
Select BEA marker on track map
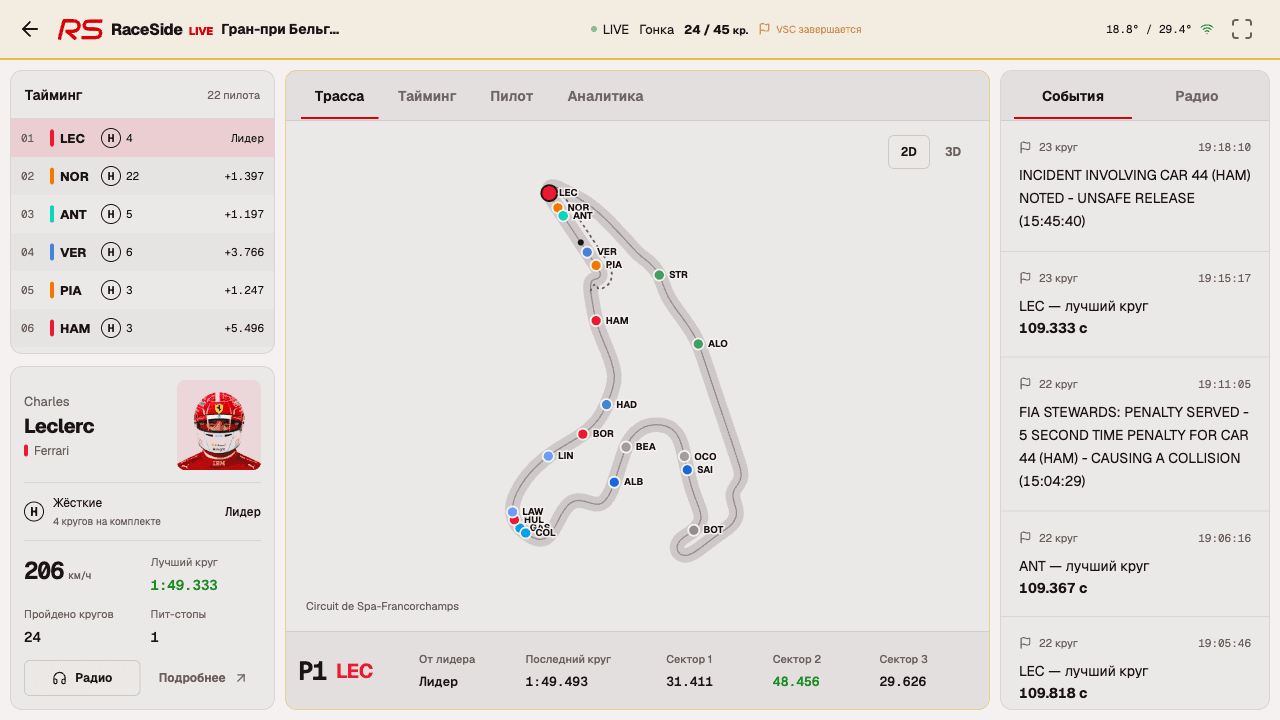click(626, 447)
